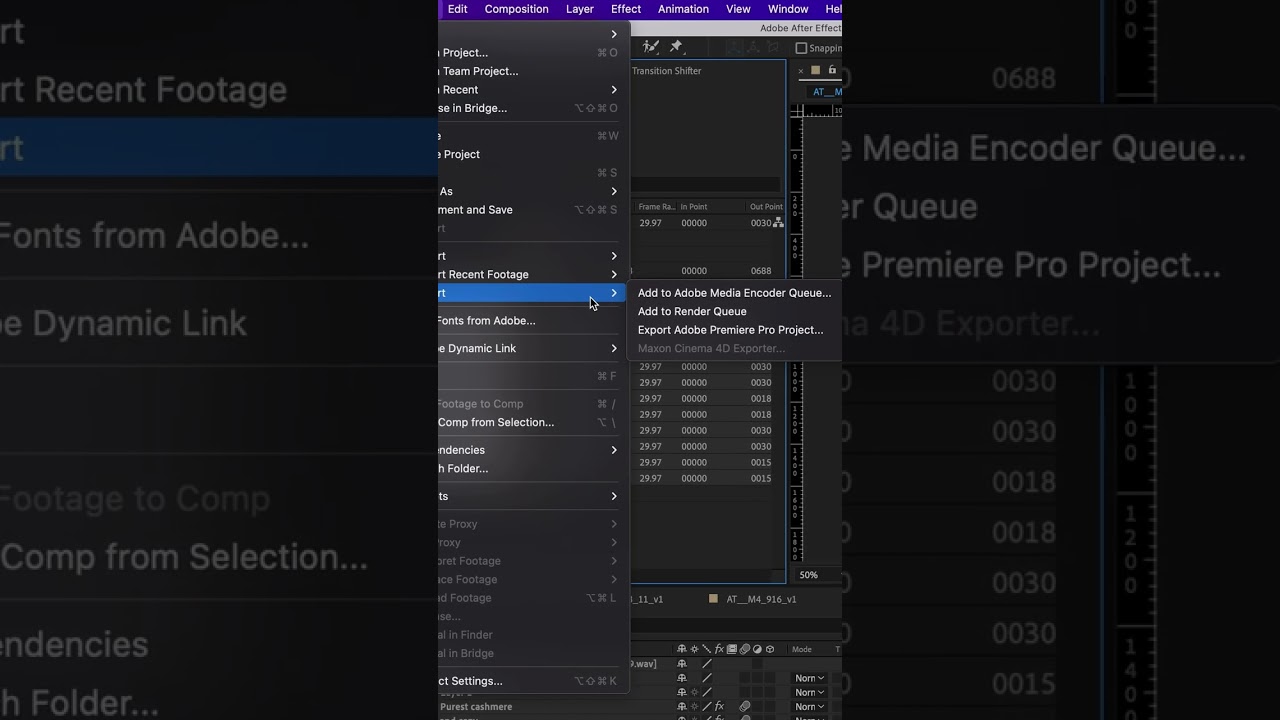Open the Layer menu
This screenshot has height=720, width=1280.
(x=580, y=9)
